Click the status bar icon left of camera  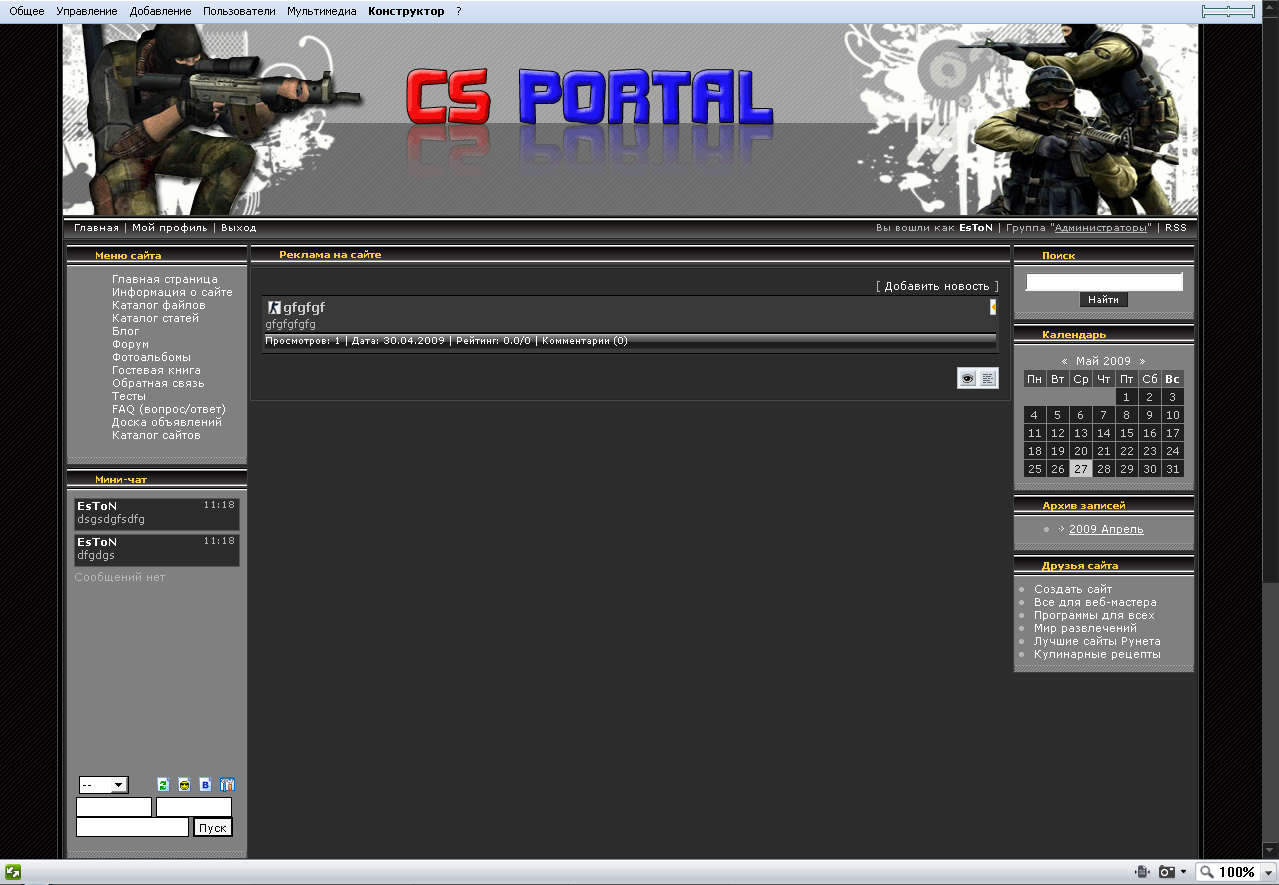[1141, 872]
